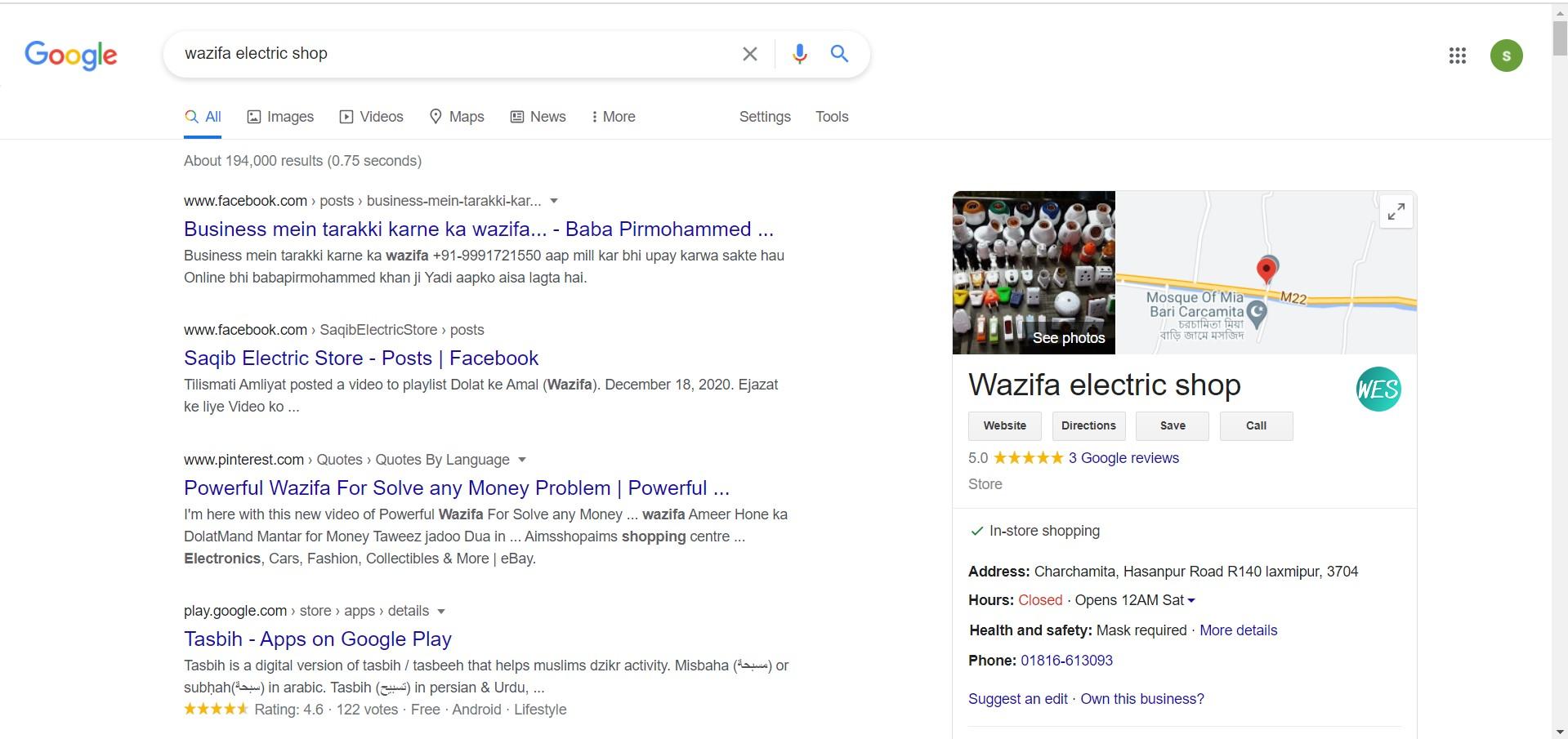Click the See photos thumbnail

(1034, 273)
